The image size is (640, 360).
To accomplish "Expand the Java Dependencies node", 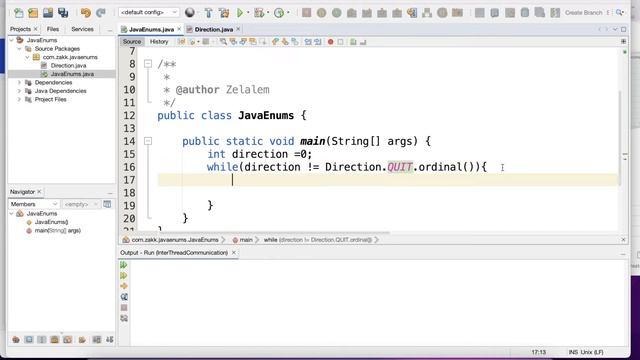I will click(x=19, y=91).
